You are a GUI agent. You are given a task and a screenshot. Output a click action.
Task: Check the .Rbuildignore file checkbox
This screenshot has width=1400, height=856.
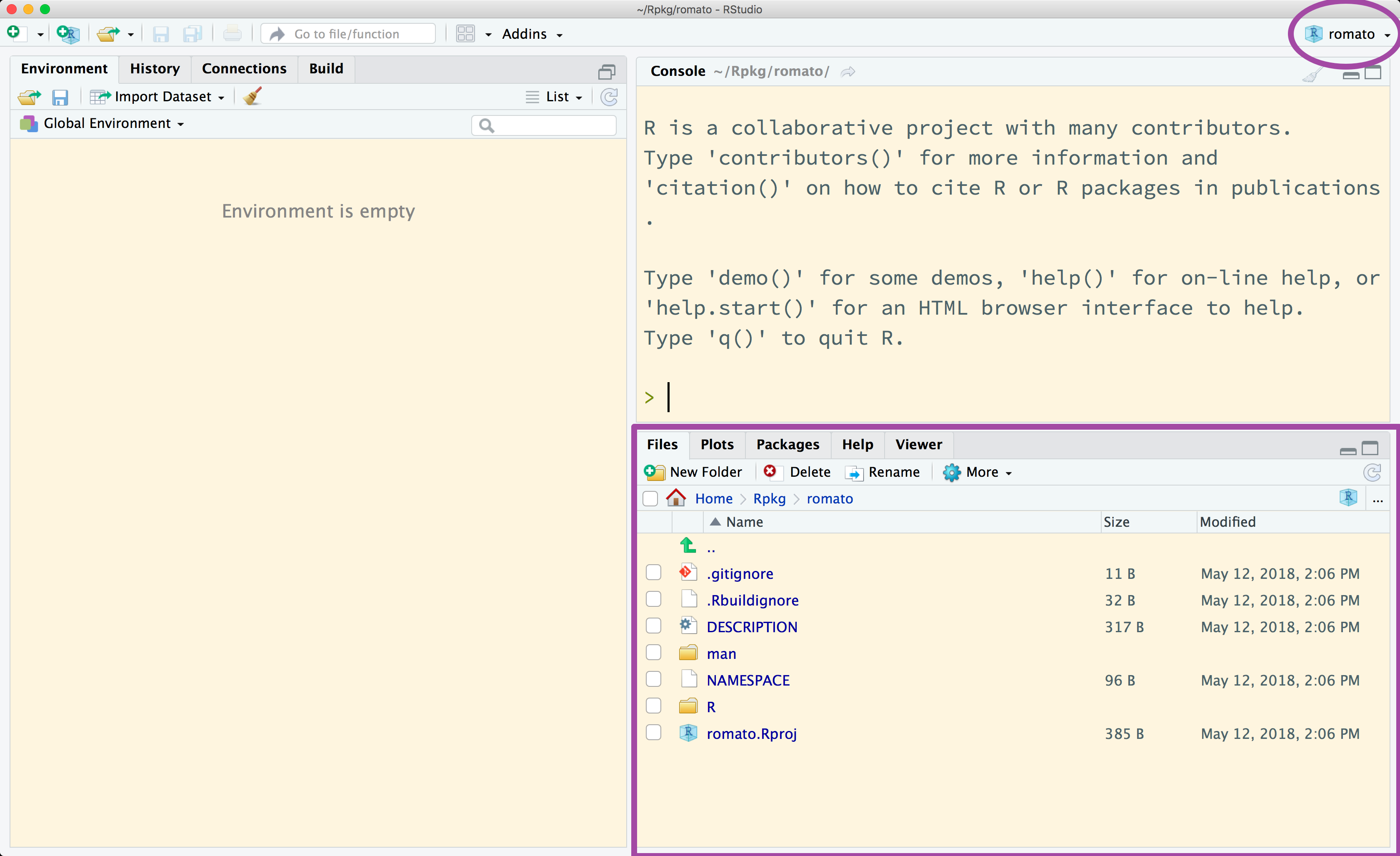(653, 599)
